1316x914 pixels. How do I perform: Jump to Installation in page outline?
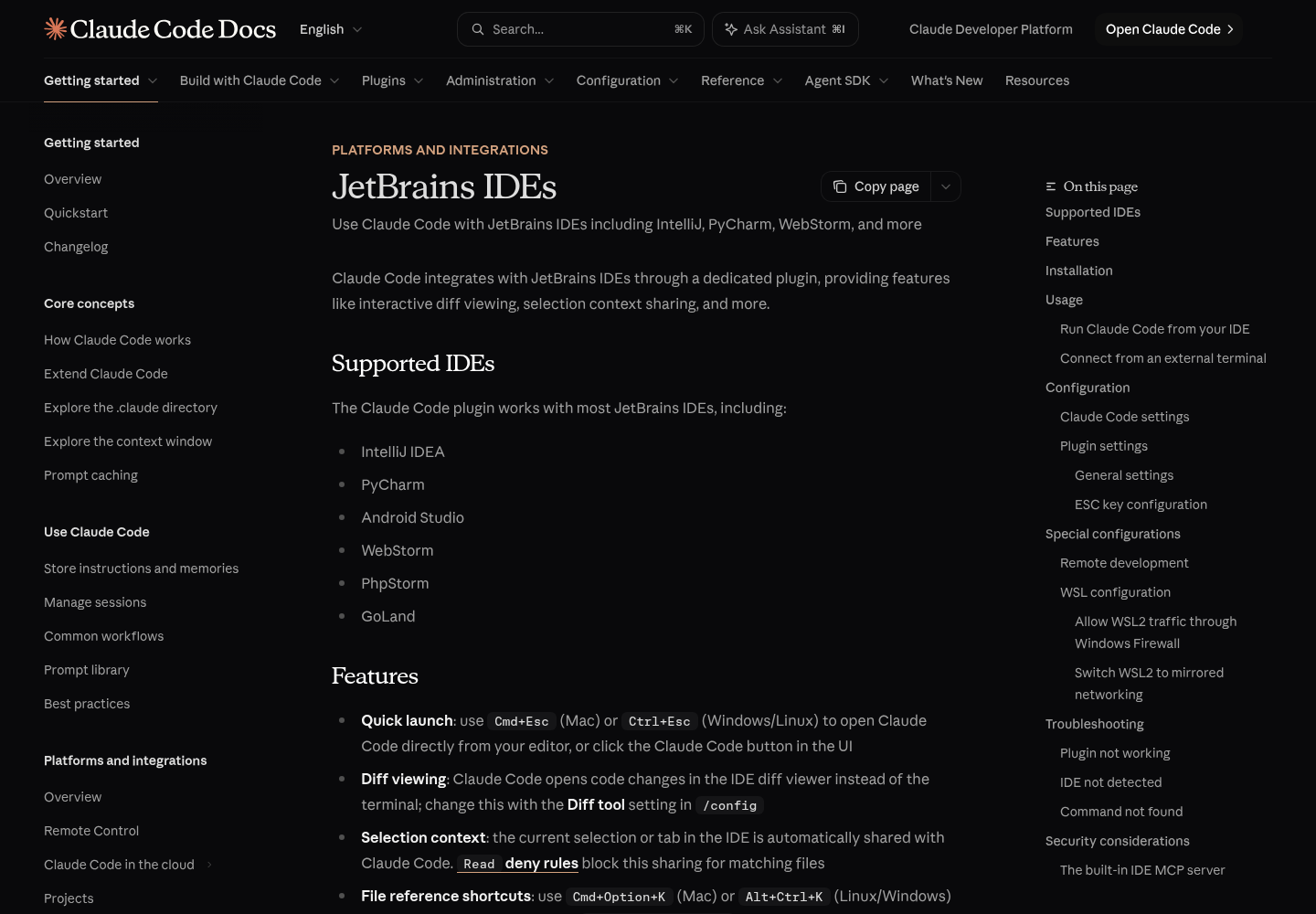tap(1078, 271)
